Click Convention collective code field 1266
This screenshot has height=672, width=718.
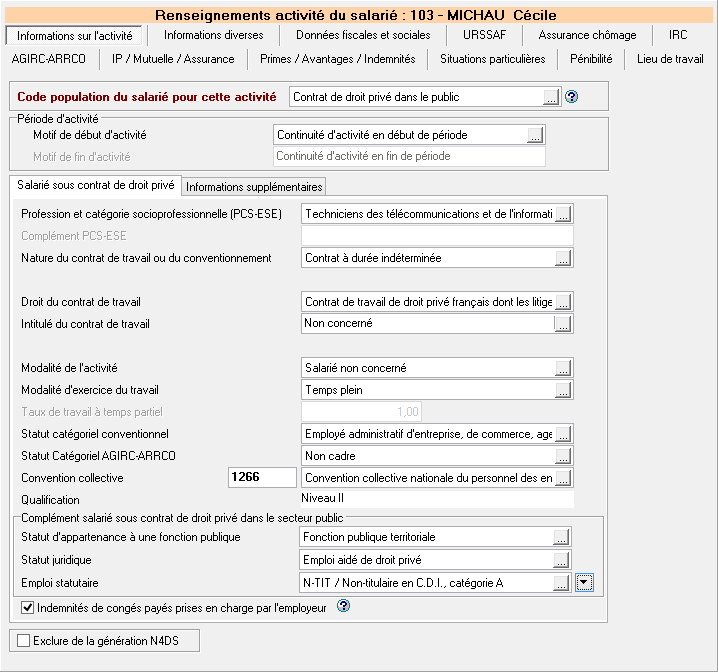click(262, 478)
